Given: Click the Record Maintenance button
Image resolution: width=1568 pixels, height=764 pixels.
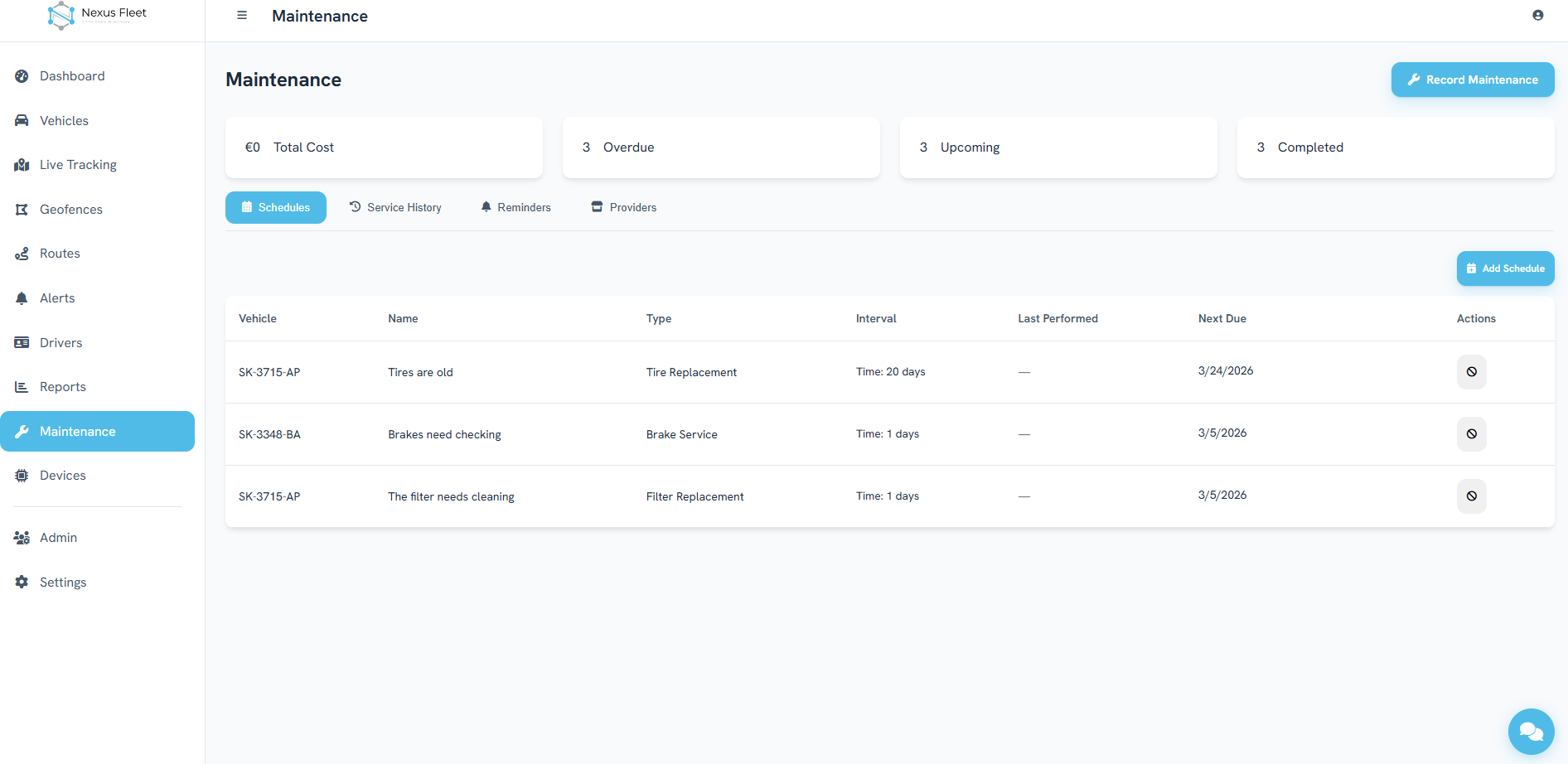Looking at the screenshot, I should click(1473, 80).
